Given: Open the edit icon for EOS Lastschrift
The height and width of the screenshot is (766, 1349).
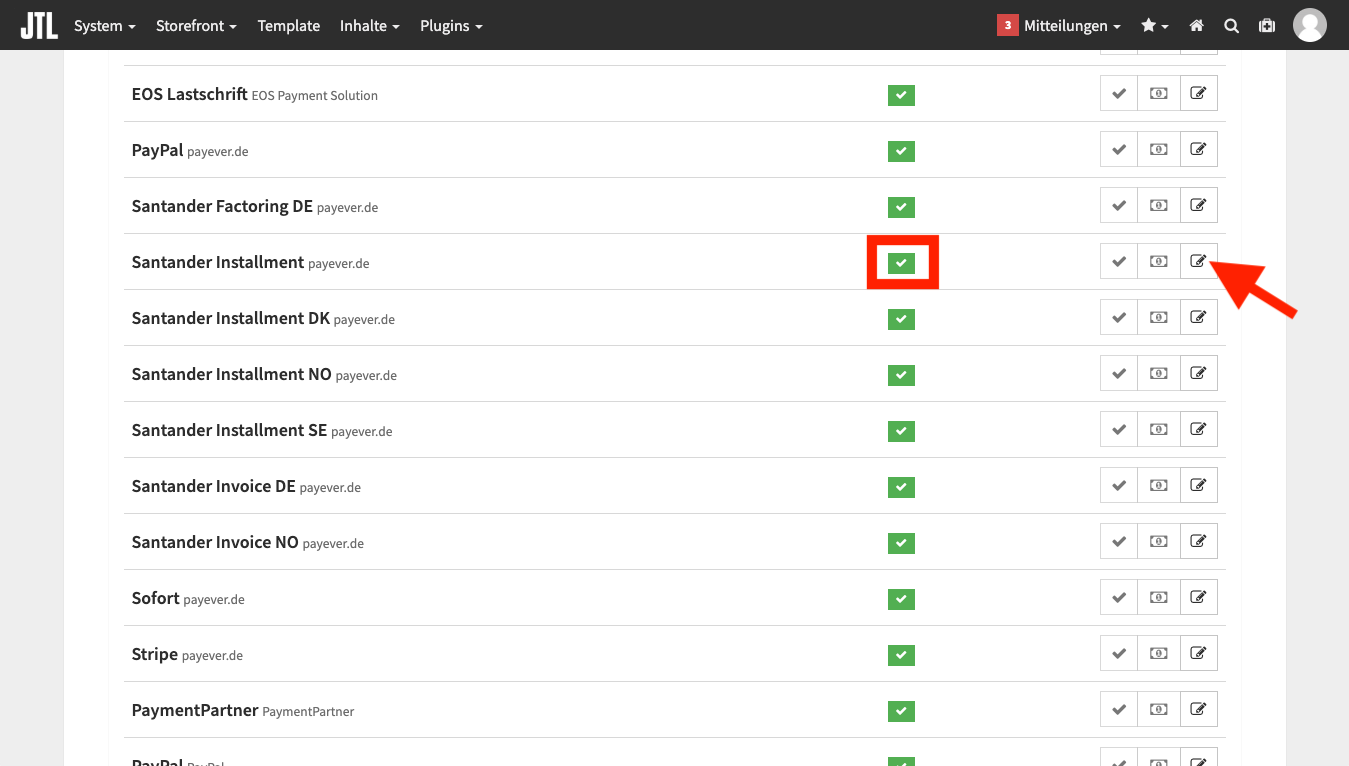Looking at the screenshot, I should (1198, 93).
